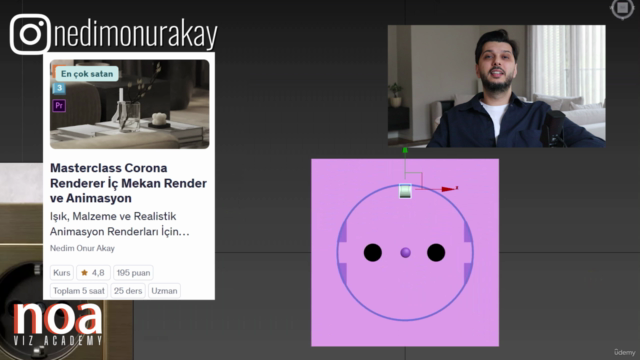Click the Premiere Pro 'Pr' icon
The height and width of the screenshot is (360, 640).
tap(59, 106)
